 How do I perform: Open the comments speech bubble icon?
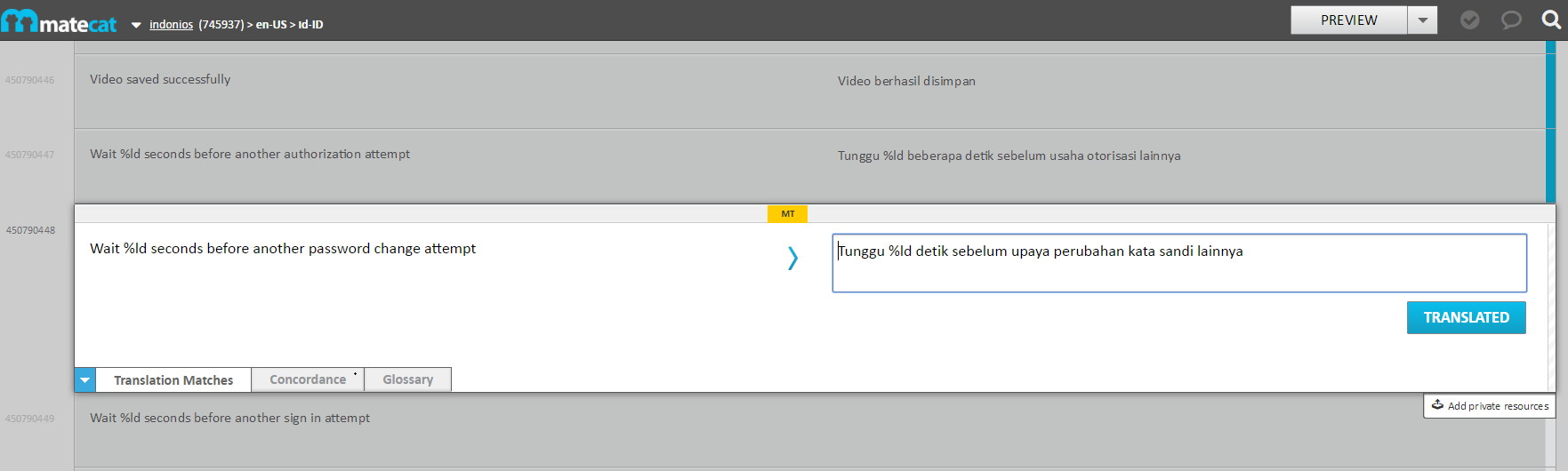[x=1510, y=20]
